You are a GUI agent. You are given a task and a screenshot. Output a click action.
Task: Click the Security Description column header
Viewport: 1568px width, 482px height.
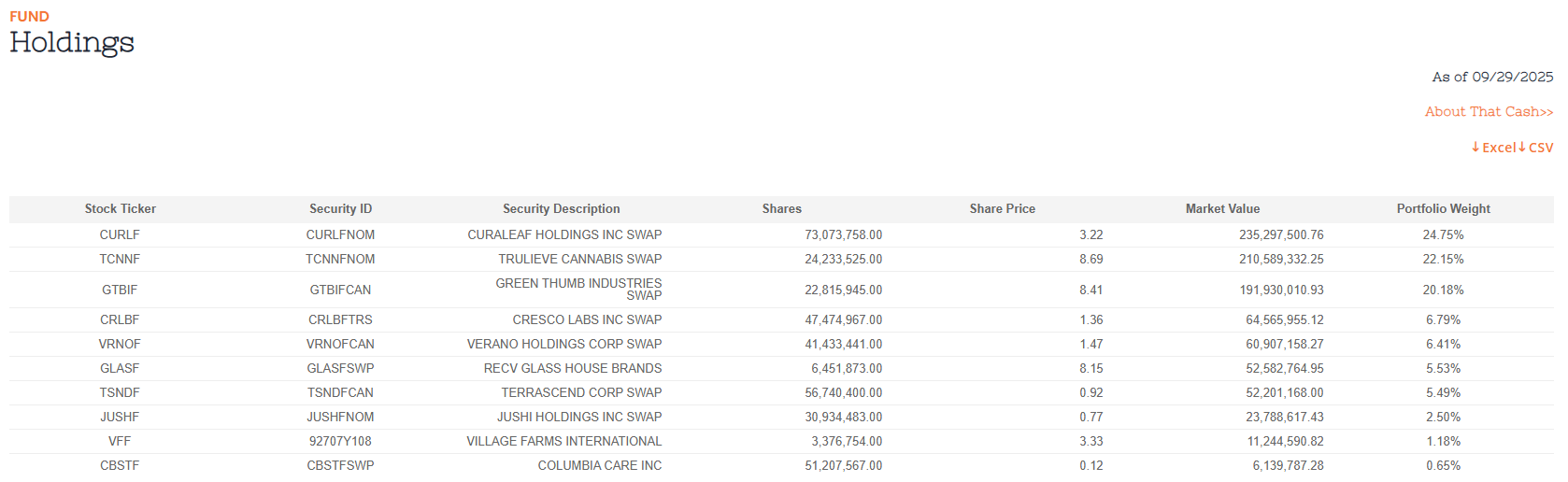[561, 209]
